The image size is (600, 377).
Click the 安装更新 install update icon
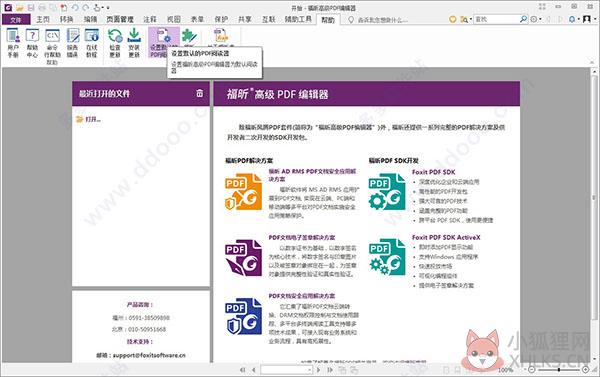point(134,43)
